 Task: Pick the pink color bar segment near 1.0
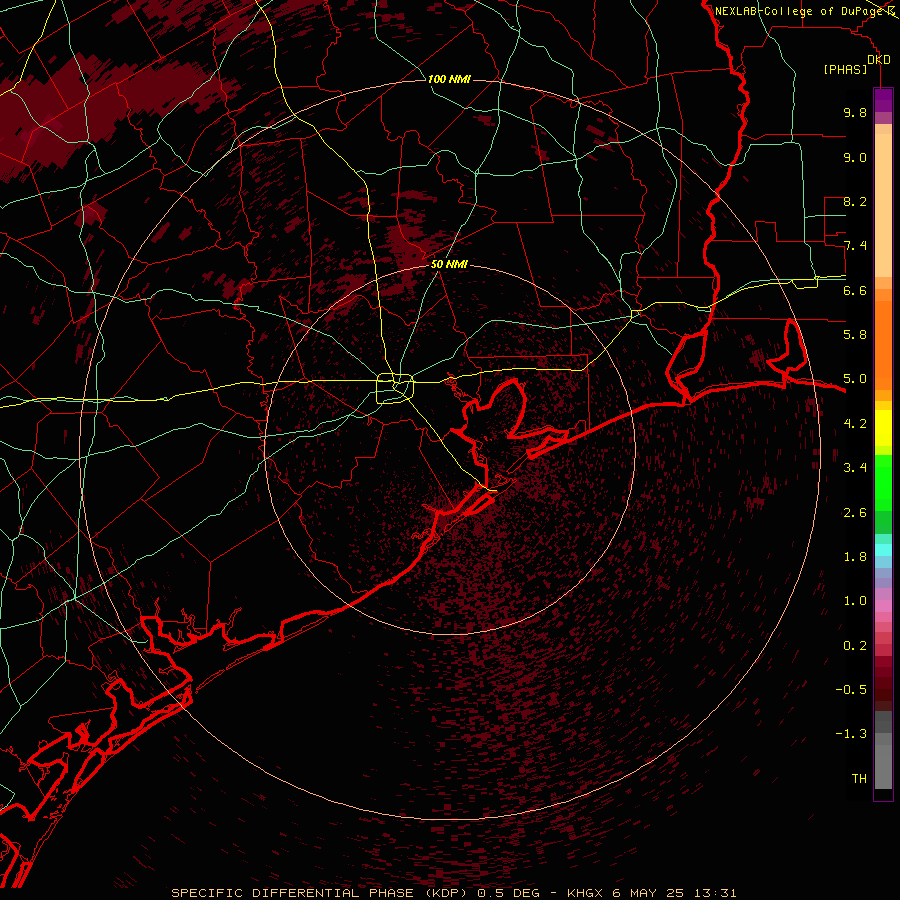point(883,606)
